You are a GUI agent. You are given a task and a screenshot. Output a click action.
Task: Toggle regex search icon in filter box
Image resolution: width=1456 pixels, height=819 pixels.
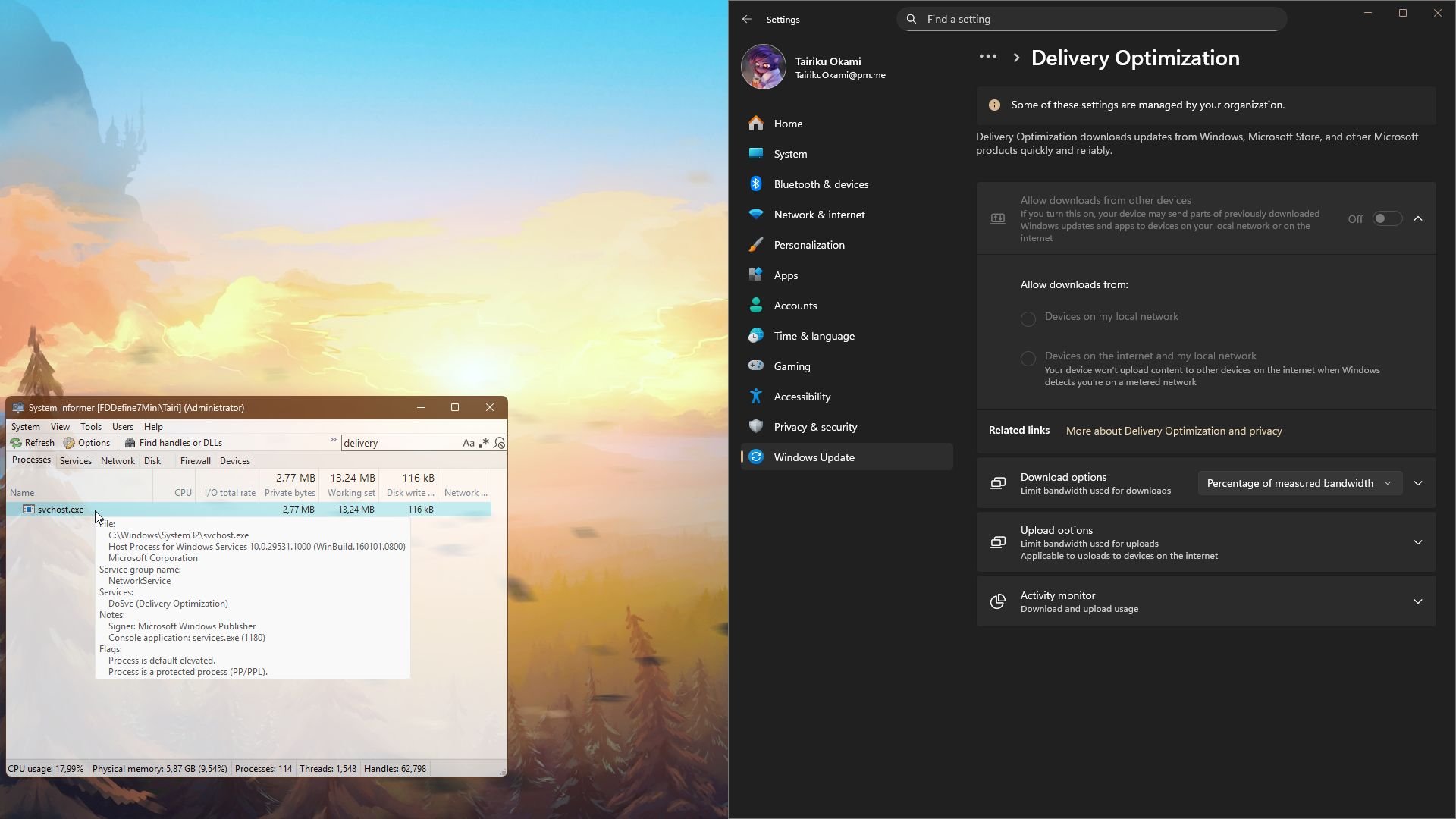tap(484, 443)
